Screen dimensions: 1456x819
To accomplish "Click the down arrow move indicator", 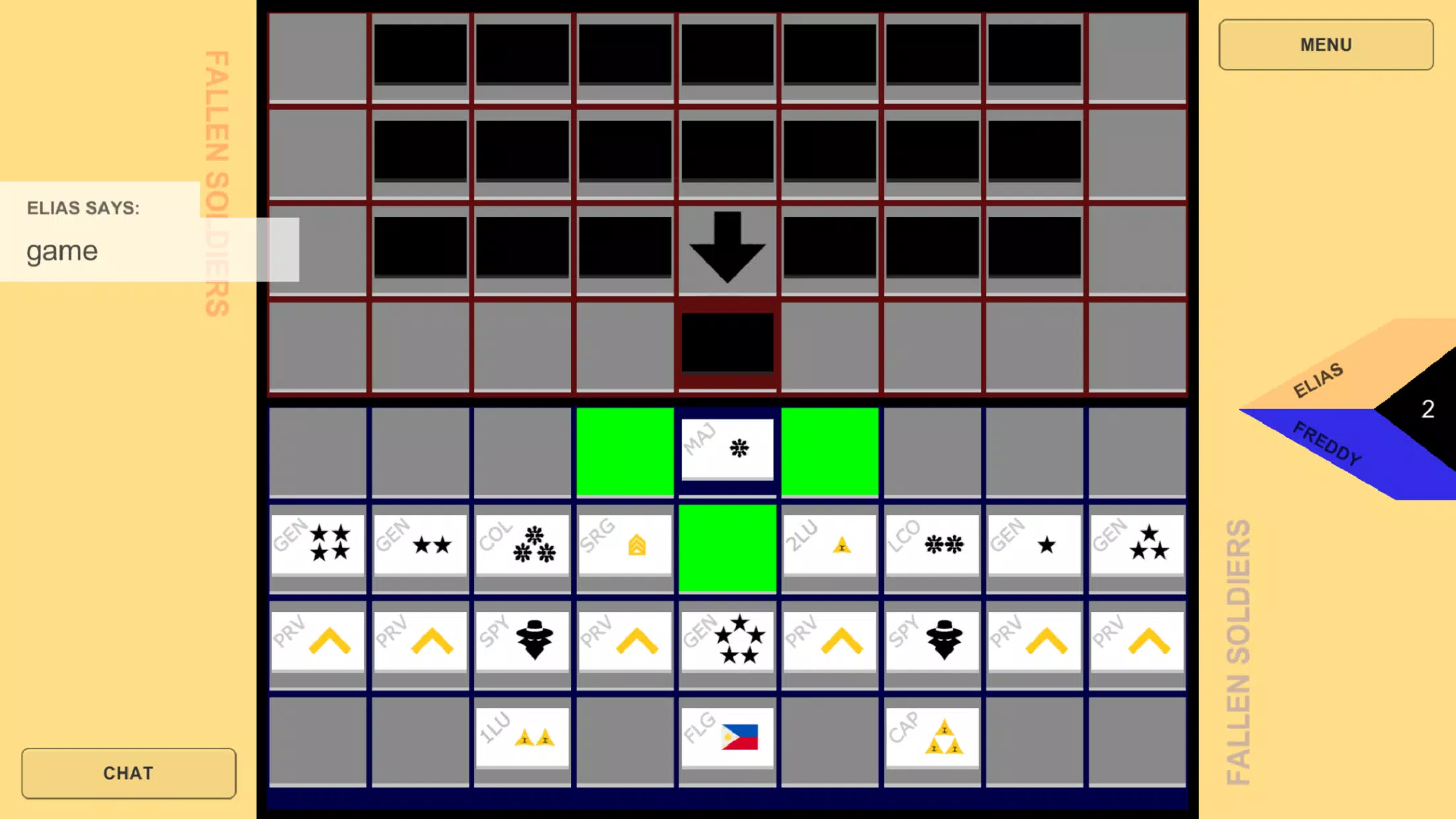I will tap(727, 248).
